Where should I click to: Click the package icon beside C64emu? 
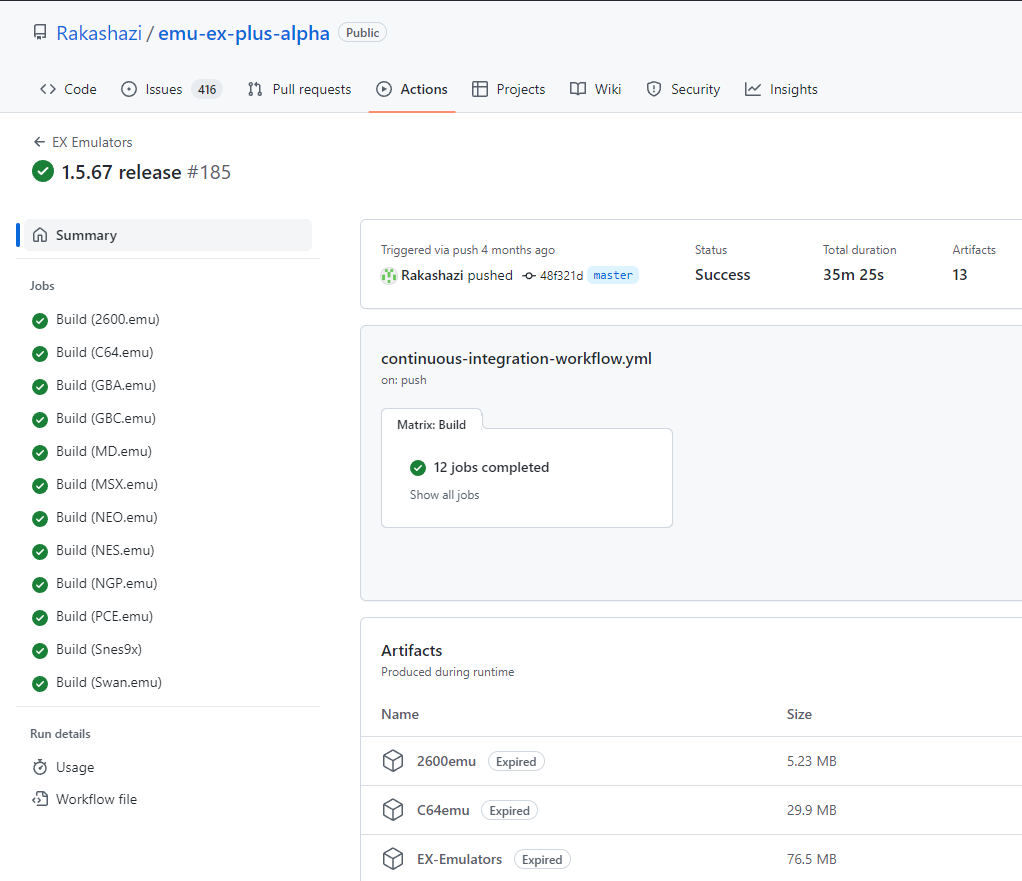(392, 809)
